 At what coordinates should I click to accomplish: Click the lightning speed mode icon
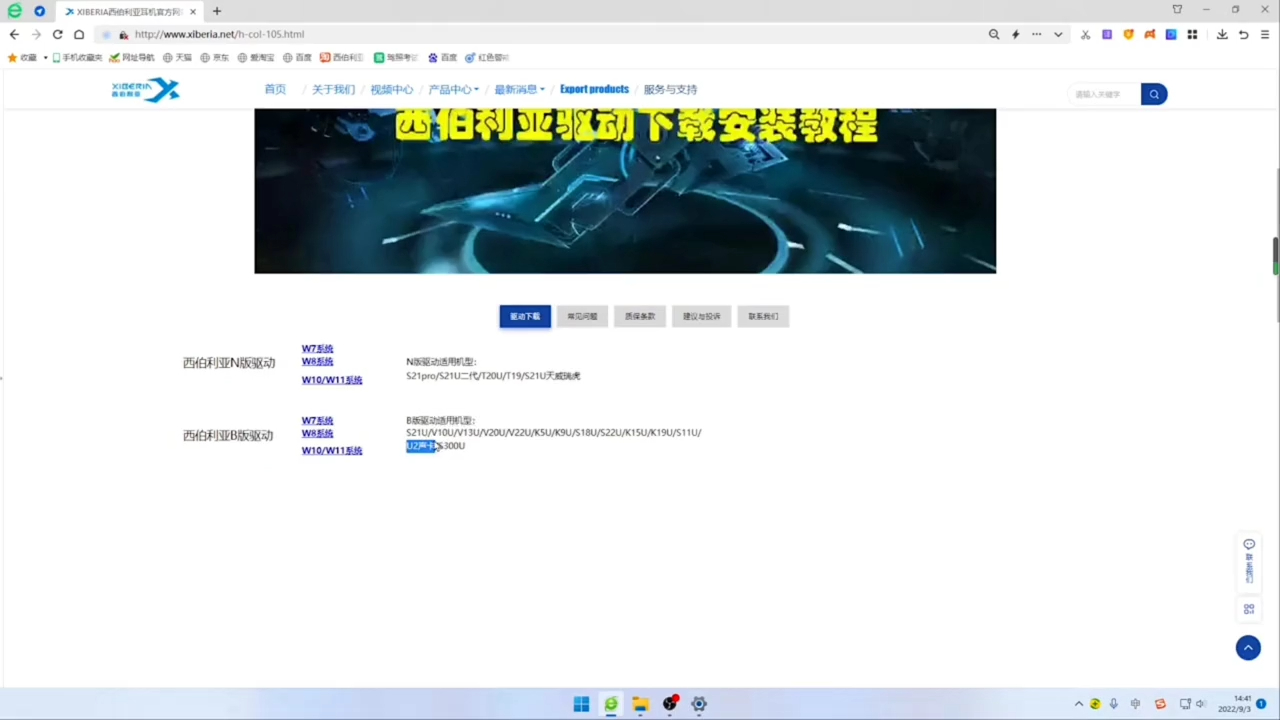coord(1016,34)
